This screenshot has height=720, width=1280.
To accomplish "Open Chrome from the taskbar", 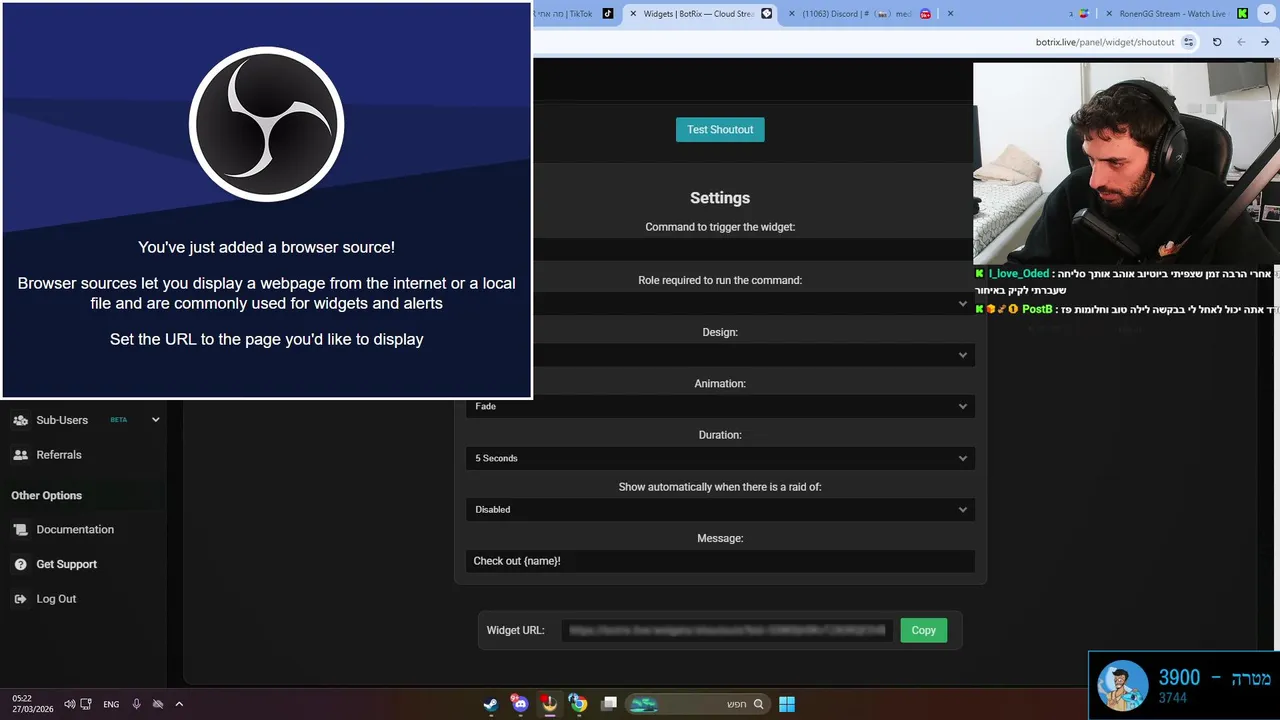I will click(578, 704).
